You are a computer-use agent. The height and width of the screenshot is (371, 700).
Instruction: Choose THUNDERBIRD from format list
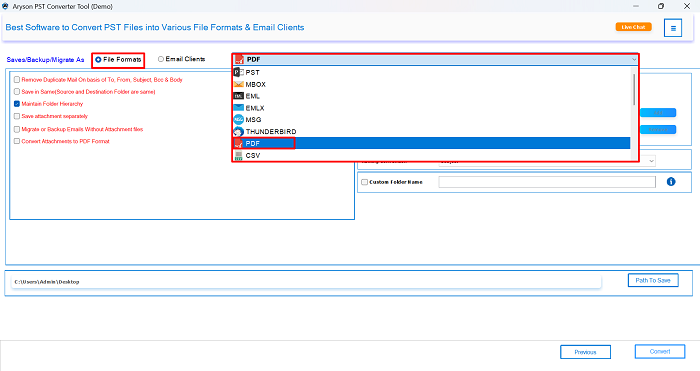point(431,132)
